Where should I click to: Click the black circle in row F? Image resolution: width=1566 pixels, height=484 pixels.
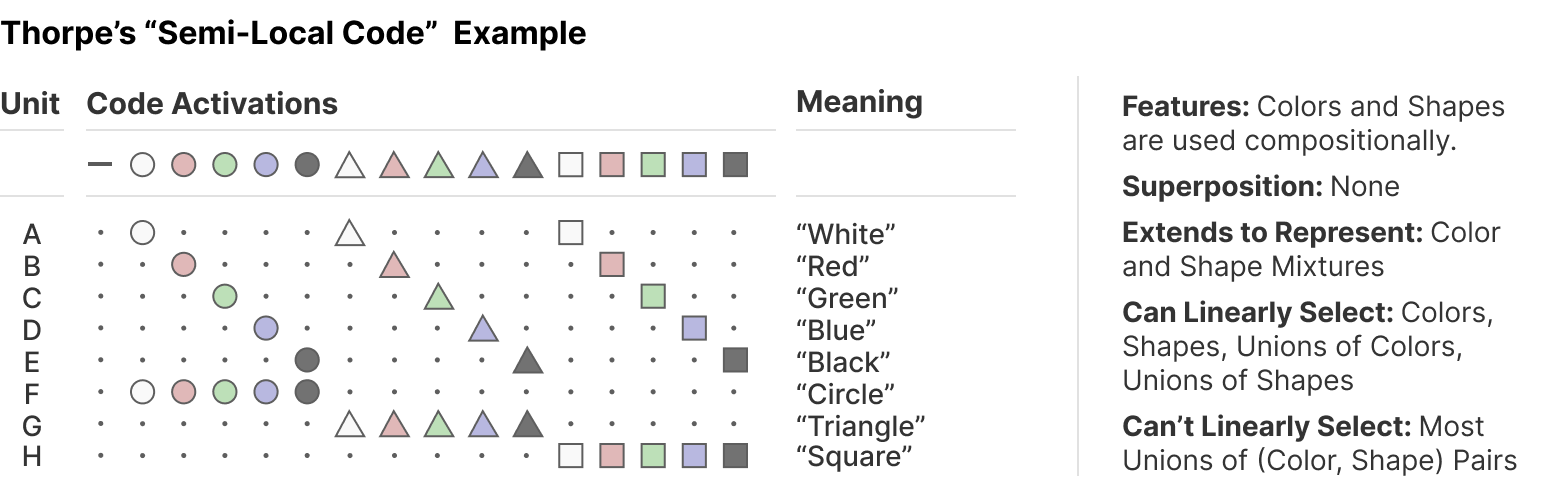(x=307, y=393)
